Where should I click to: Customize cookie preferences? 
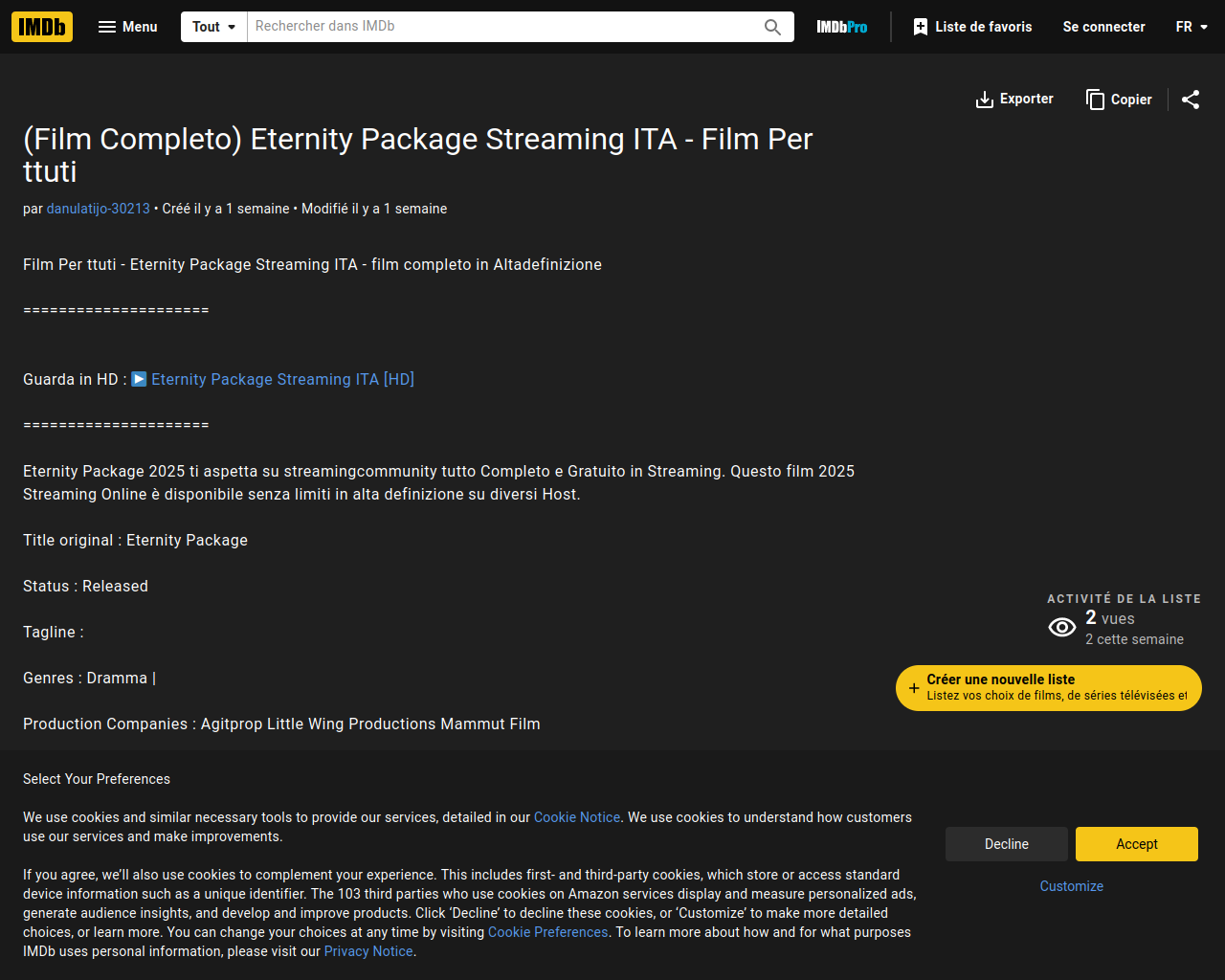(1072, 886)
